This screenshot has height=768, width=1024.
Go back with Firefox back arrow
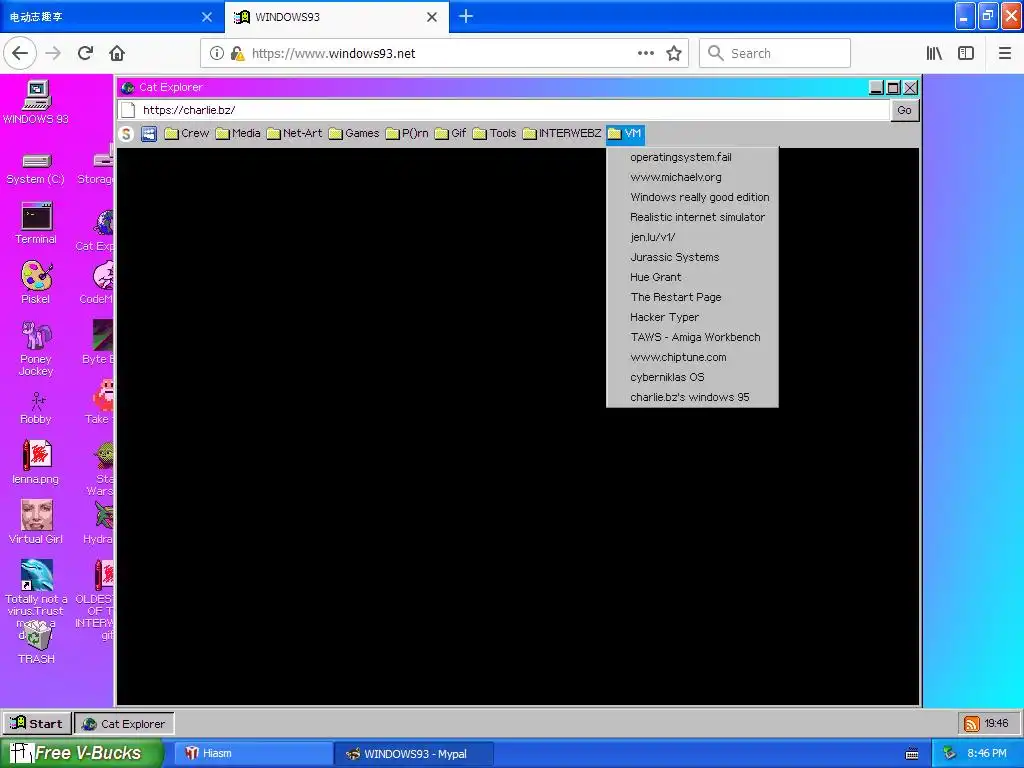click(x=20, y=53)
